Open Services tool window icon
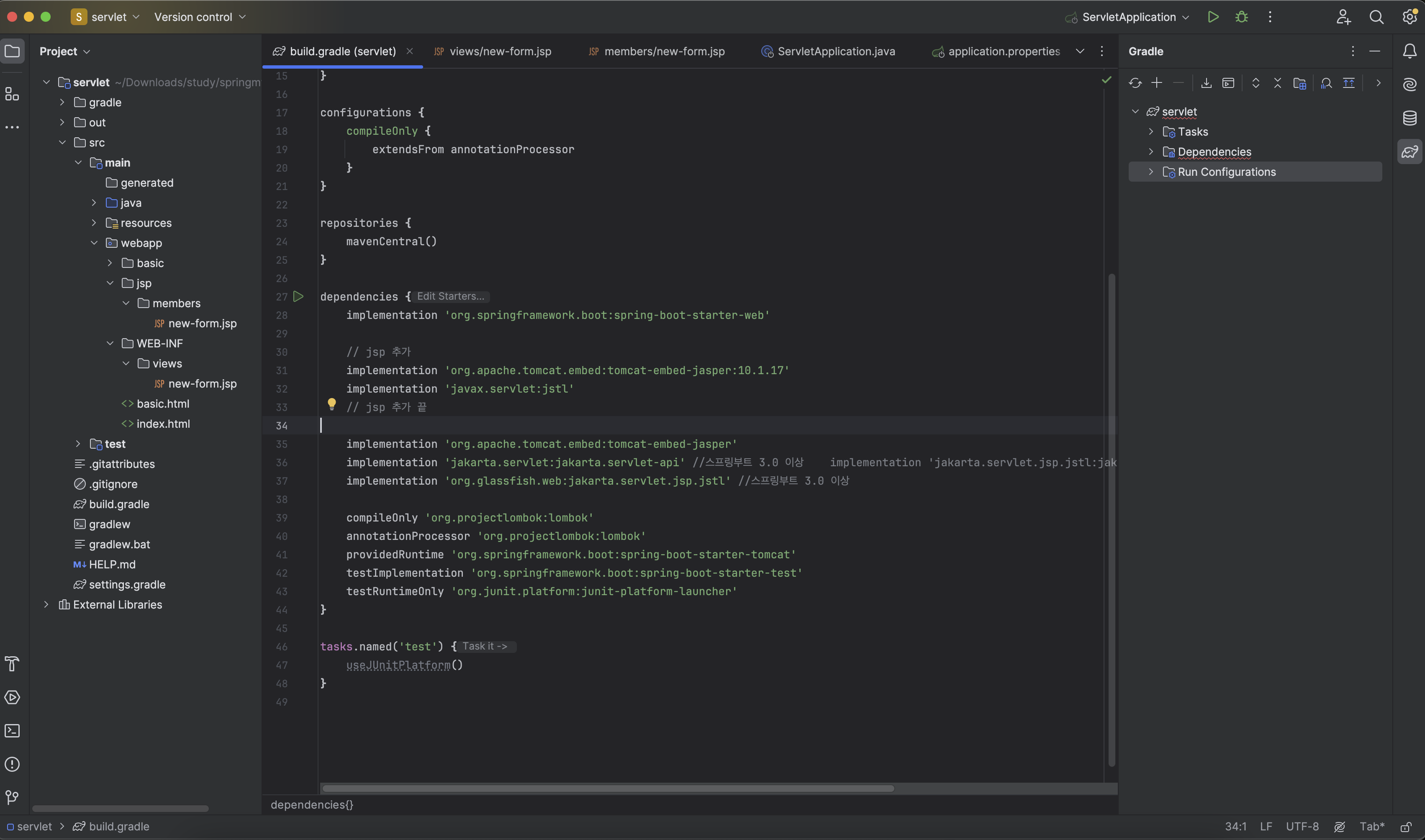 (13, 697)
